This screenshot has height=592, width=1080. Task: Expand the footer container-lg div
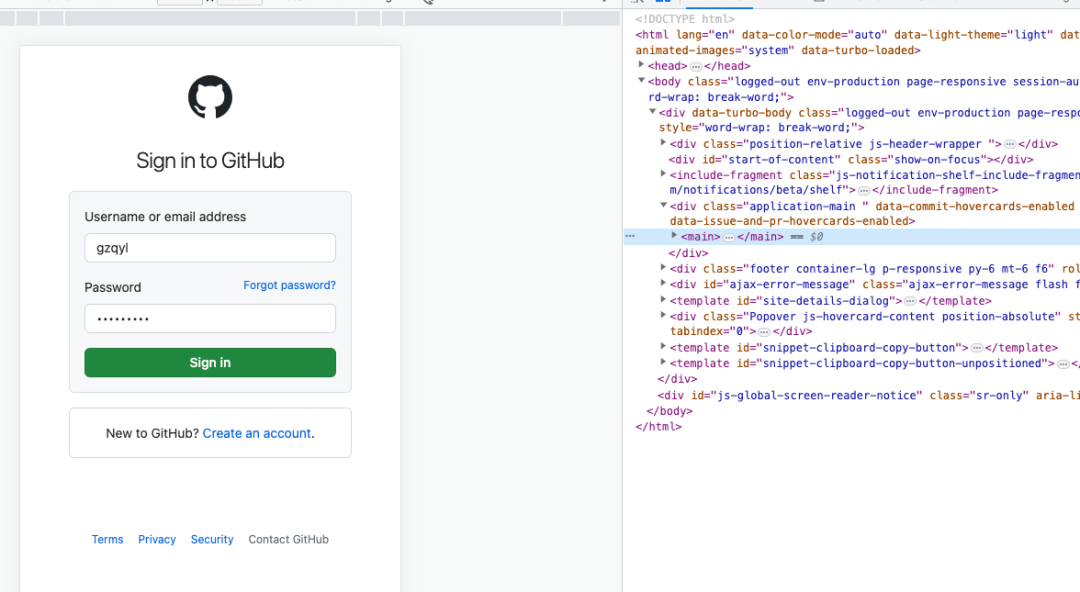(663, 267)
